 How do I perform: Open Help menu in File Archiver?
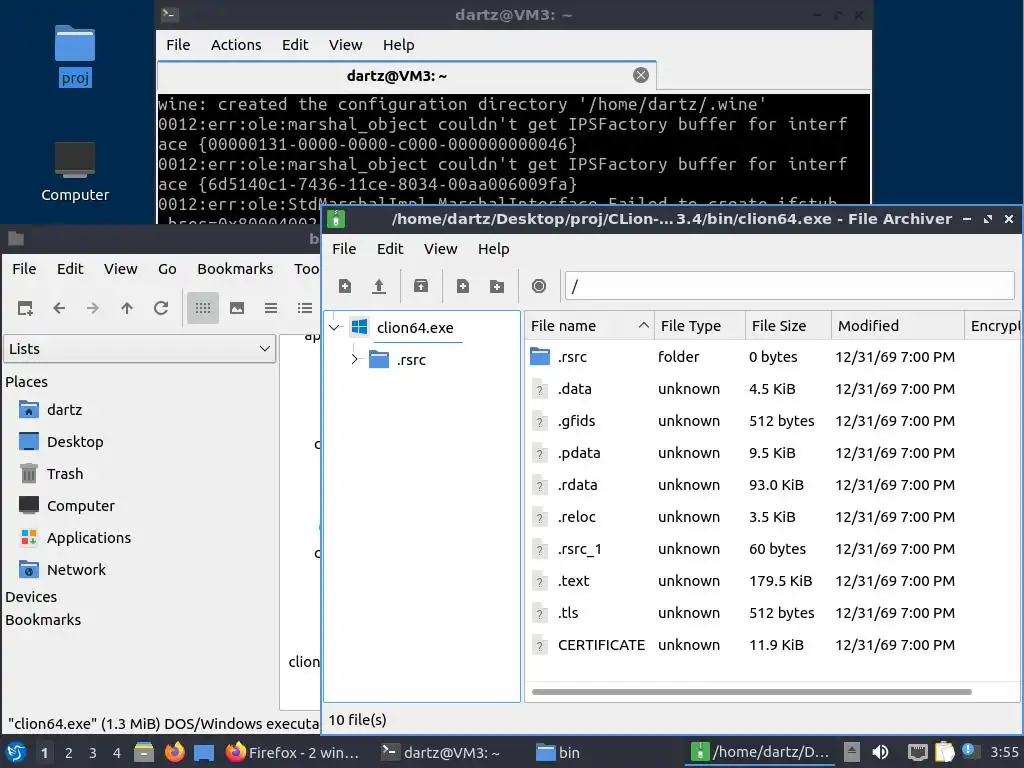coord(493,249)
